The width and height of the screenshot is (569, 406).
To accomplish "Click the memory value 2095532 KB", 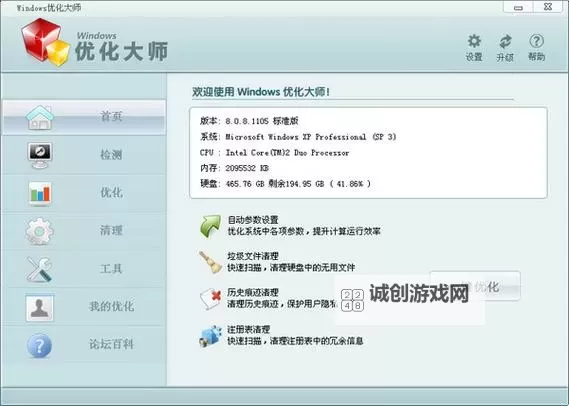I will point(247,168).
